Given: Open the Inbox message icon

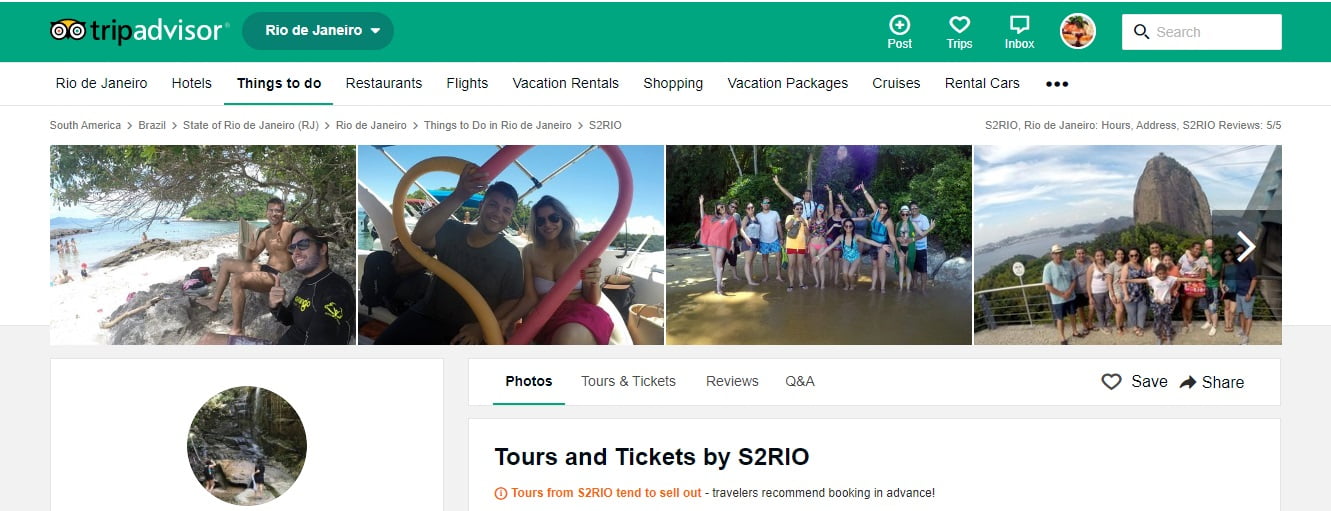Looking at the screenshot, I should 1019,25.
